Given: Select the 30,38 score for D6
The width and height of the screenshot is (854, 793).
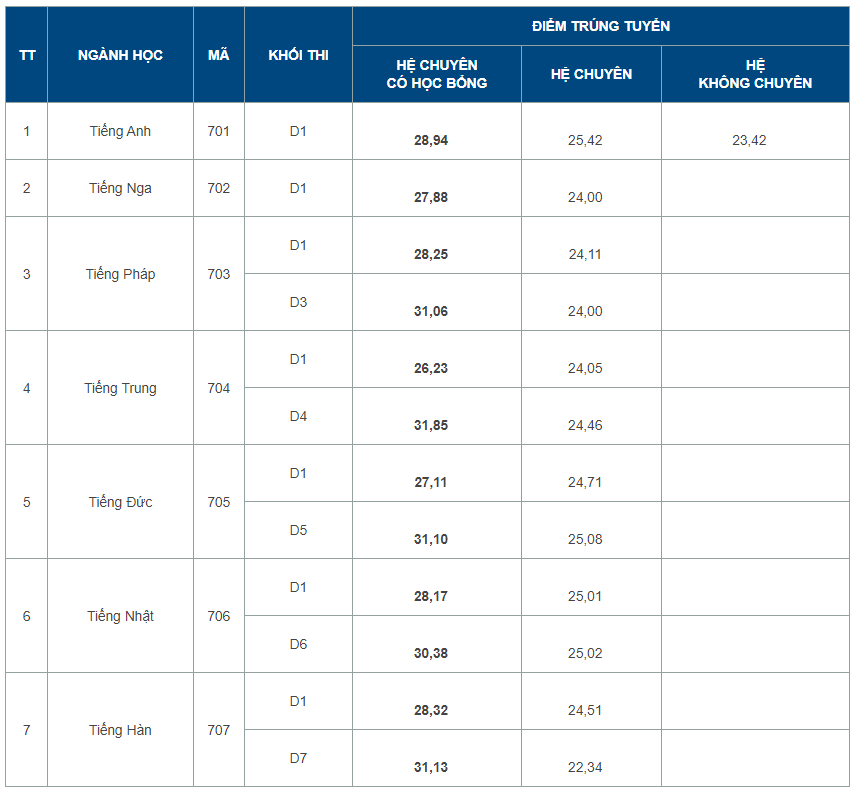Looking at the screenshot, I should [431, 653].
